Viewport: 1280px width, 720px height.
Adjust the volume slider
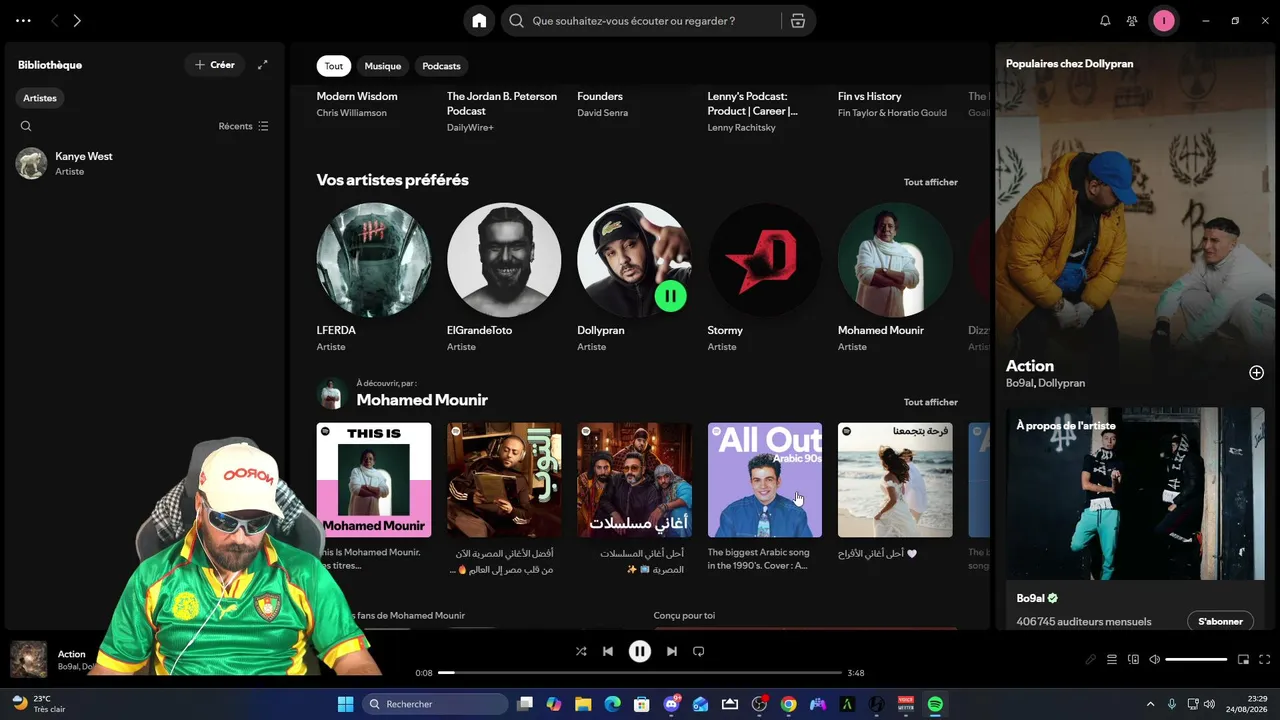tap(1196, 659)
